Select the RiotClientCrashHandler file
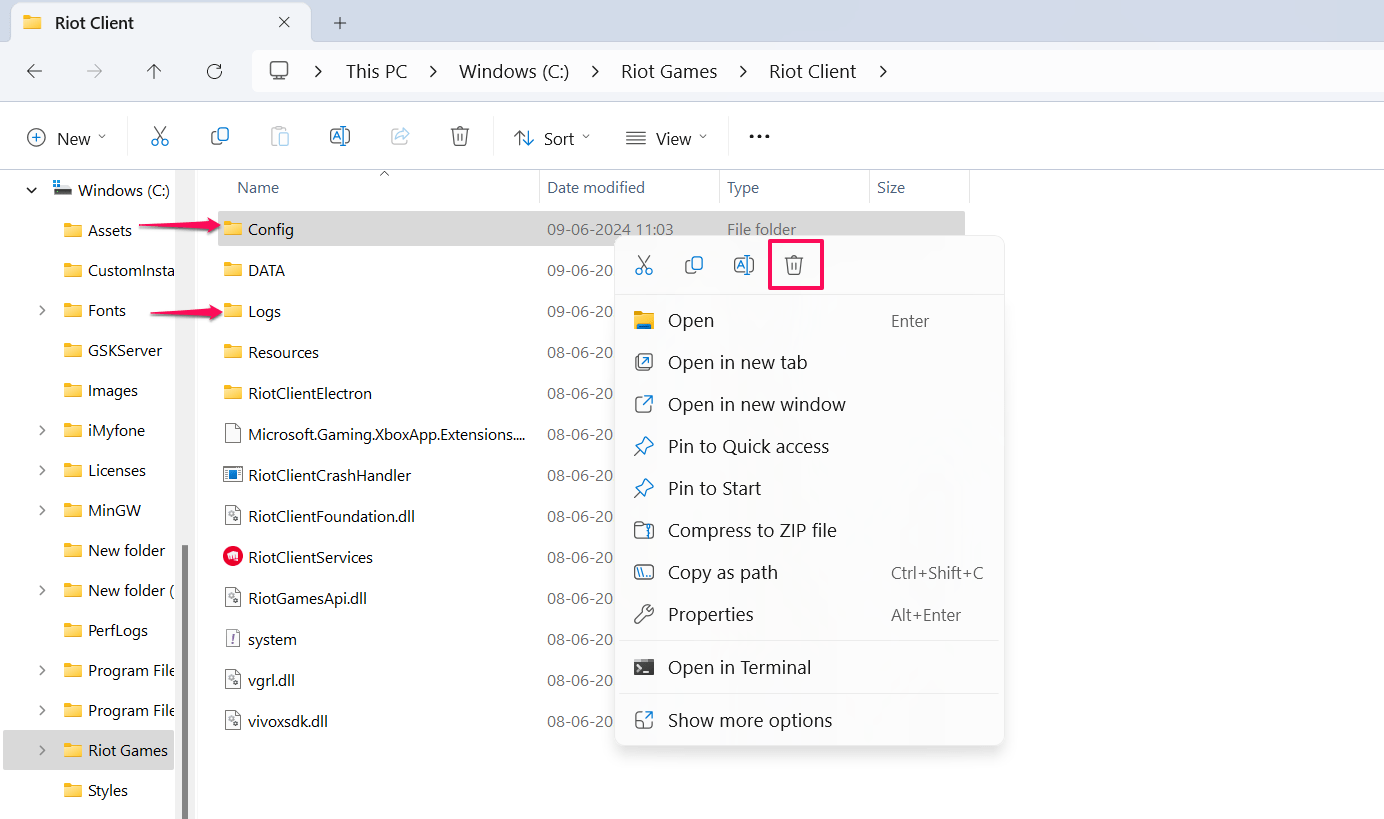Screen dimensions: 1384x819 tap(329, 475)
